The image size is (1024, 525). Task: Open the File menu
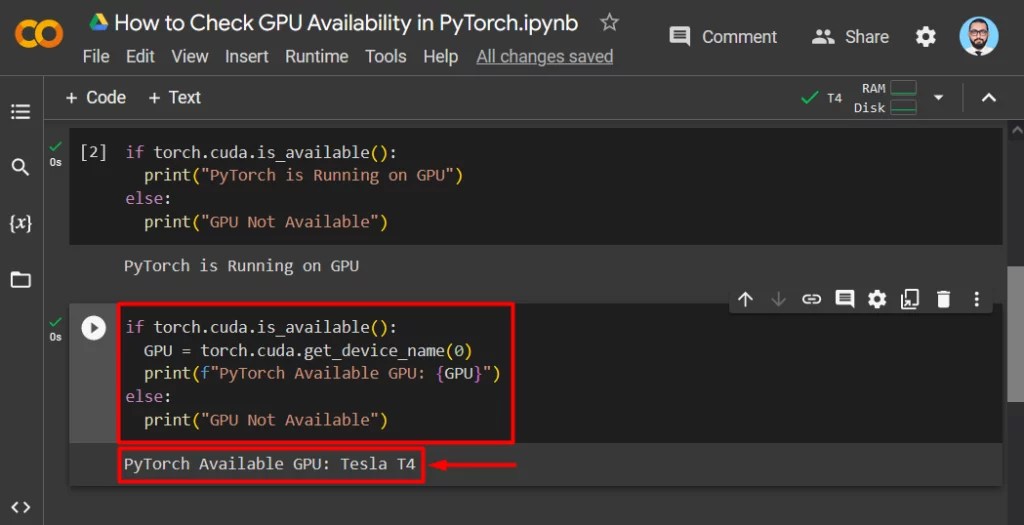[96, 57]
